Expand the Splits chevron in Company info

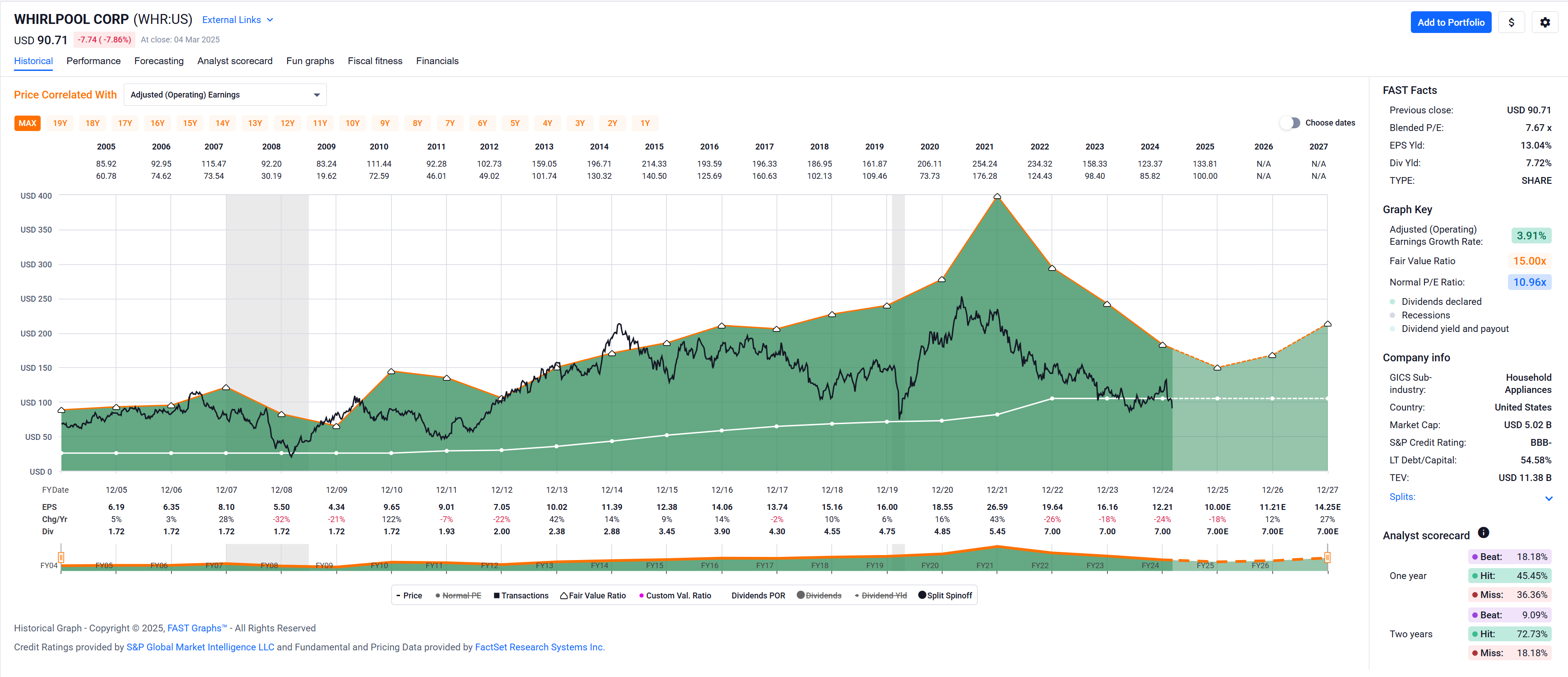[1549, 498]
